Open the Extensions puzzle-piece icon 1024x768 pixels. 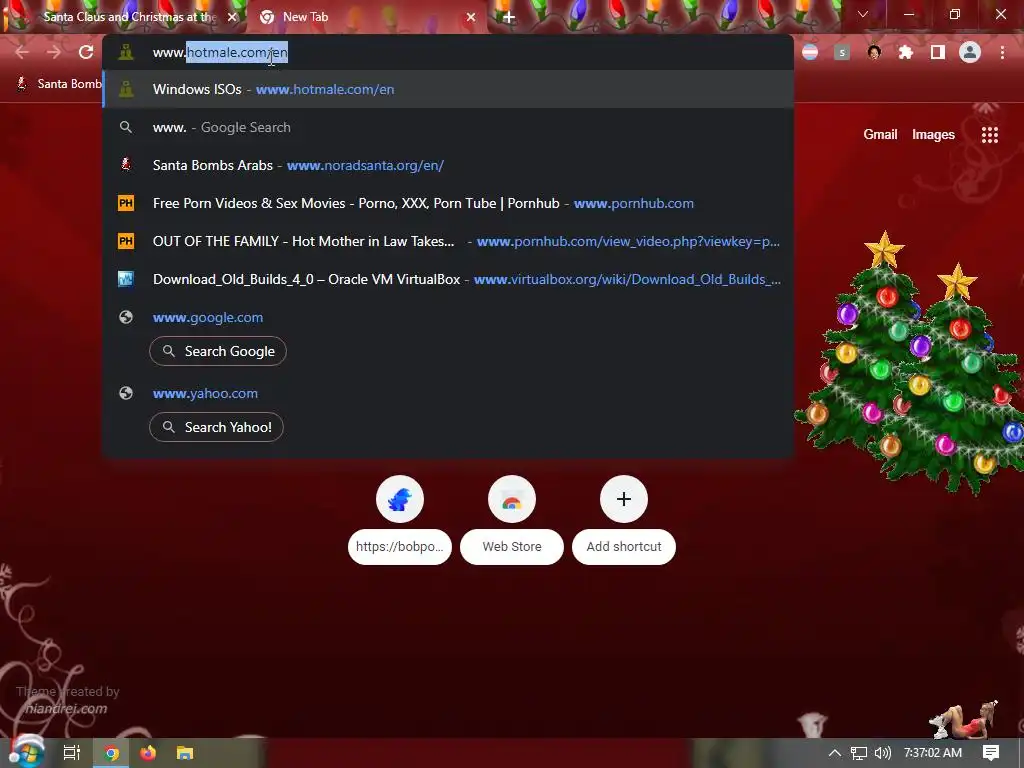point(906,52)
